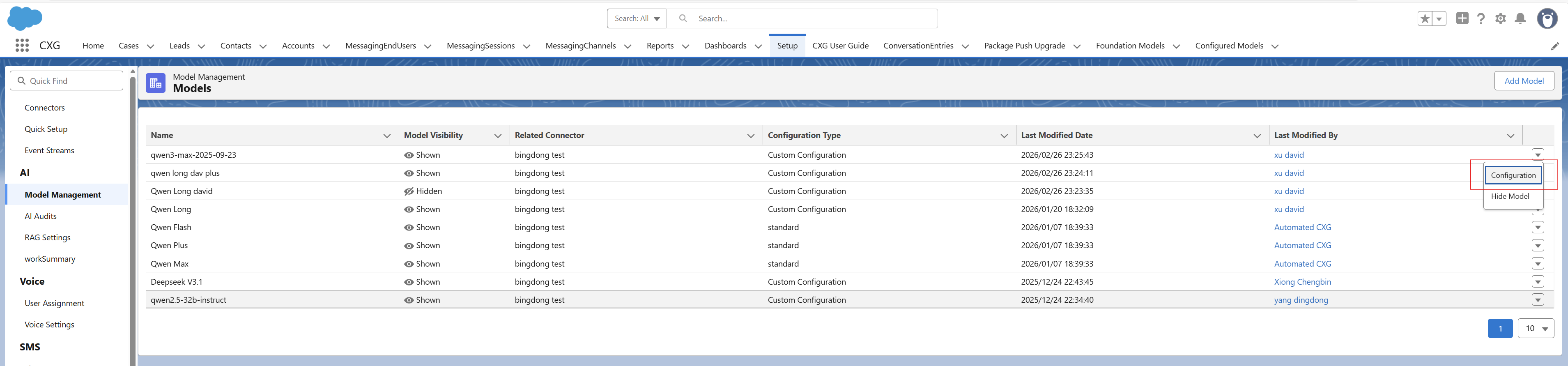Toggle visibility eye for Deepseek V3.1

409,282
